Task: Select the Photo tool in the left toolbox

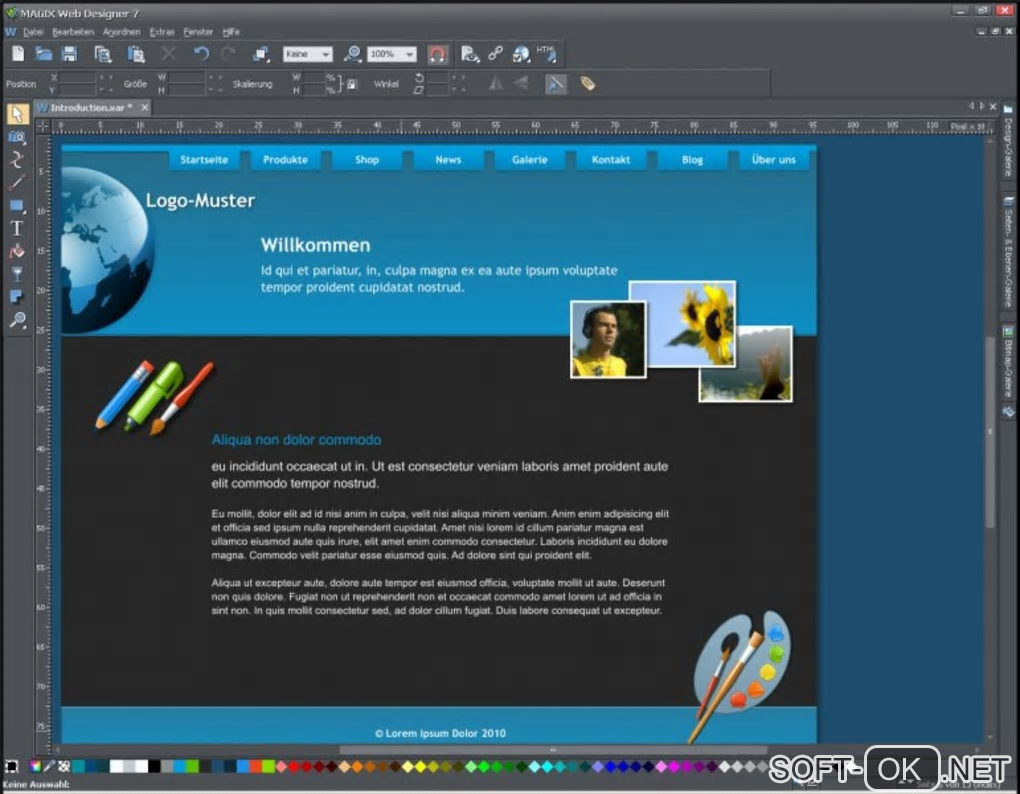Action: tap(17, 137)
